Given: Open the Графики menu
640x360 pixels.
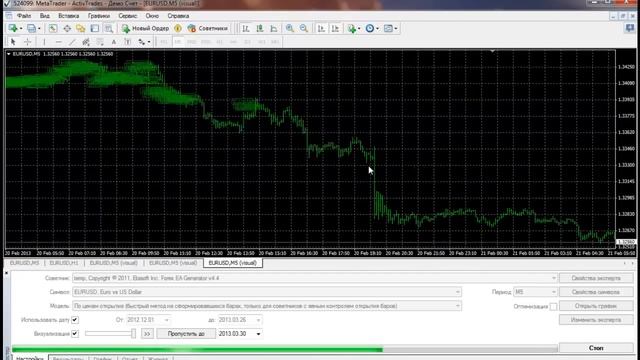Looking at the screenshot, I should click(99, 16).
